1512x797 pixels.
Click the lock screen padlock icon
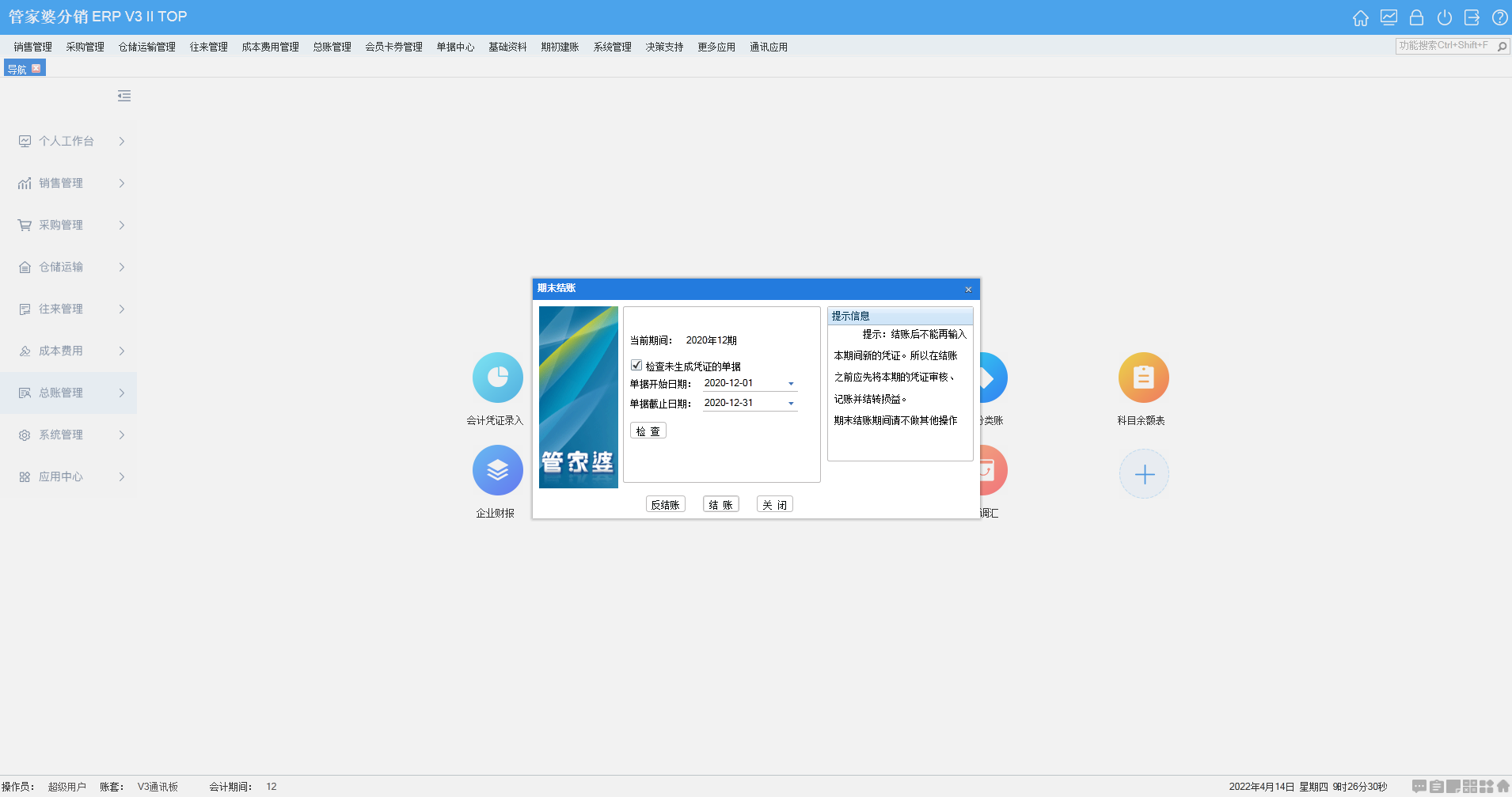click(x=1416, y=17)
